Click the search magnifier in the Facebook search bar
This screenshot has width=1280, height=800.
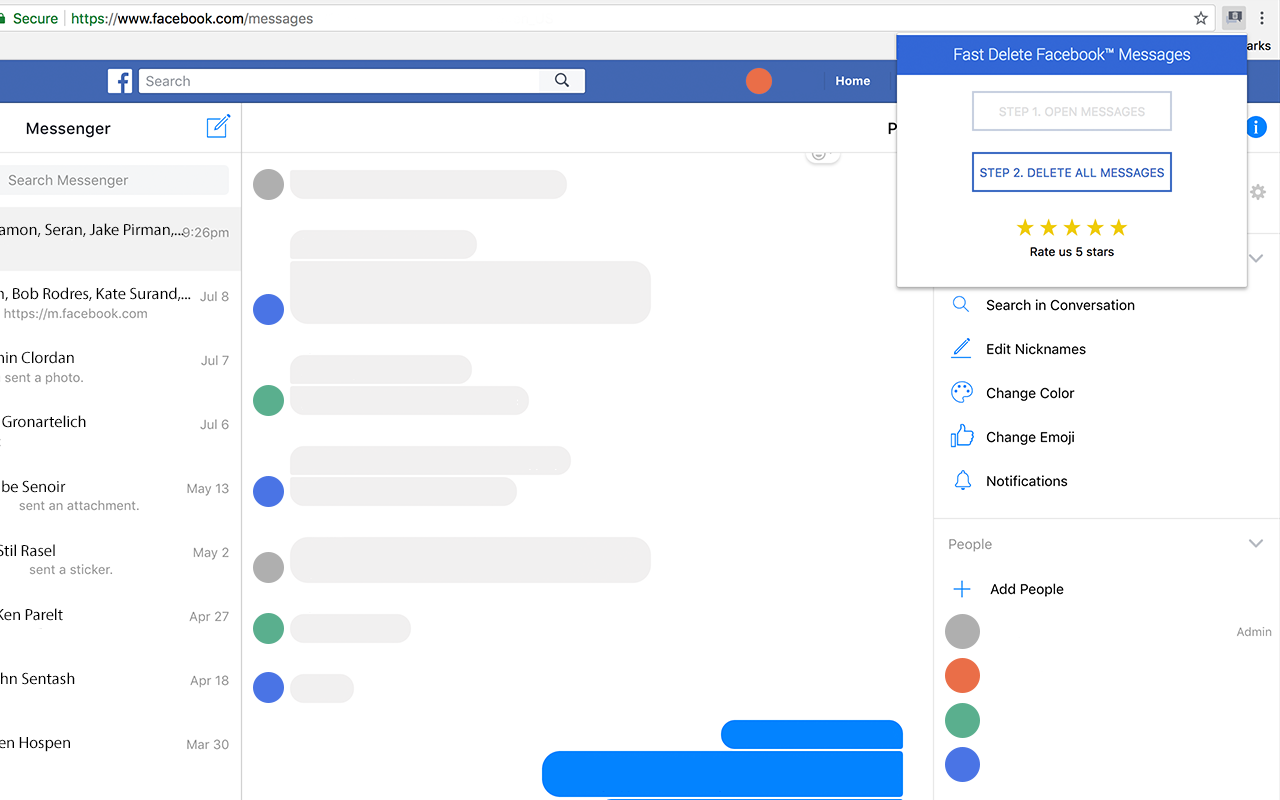click(561, 80)
